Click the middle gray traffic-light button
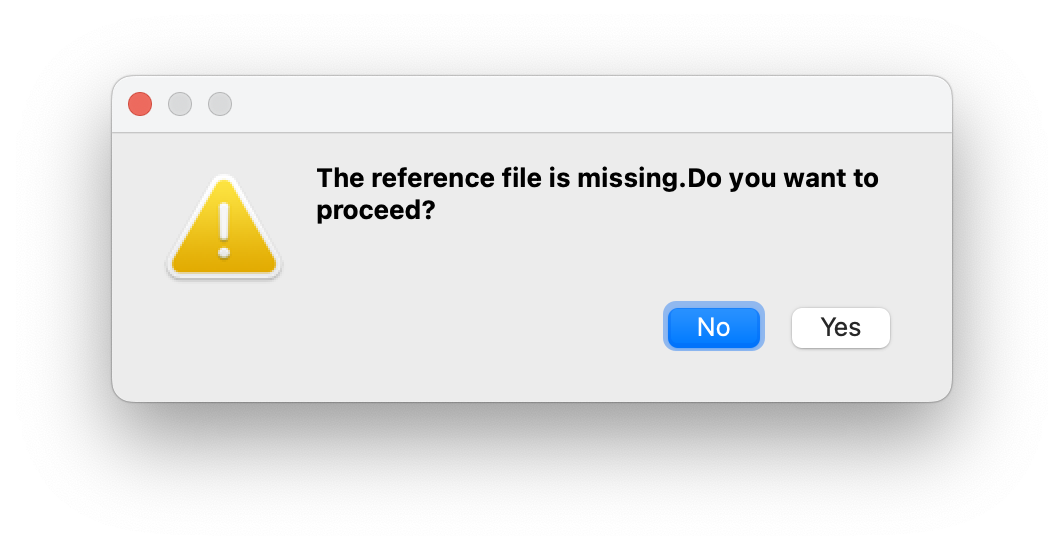The image size is (1064, 550). [180, 104]
